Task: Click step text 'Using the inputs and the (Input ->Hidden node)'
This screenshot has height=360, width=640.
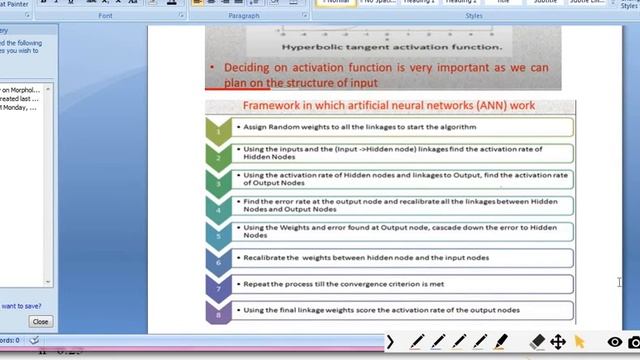Action: click(393, 153)
